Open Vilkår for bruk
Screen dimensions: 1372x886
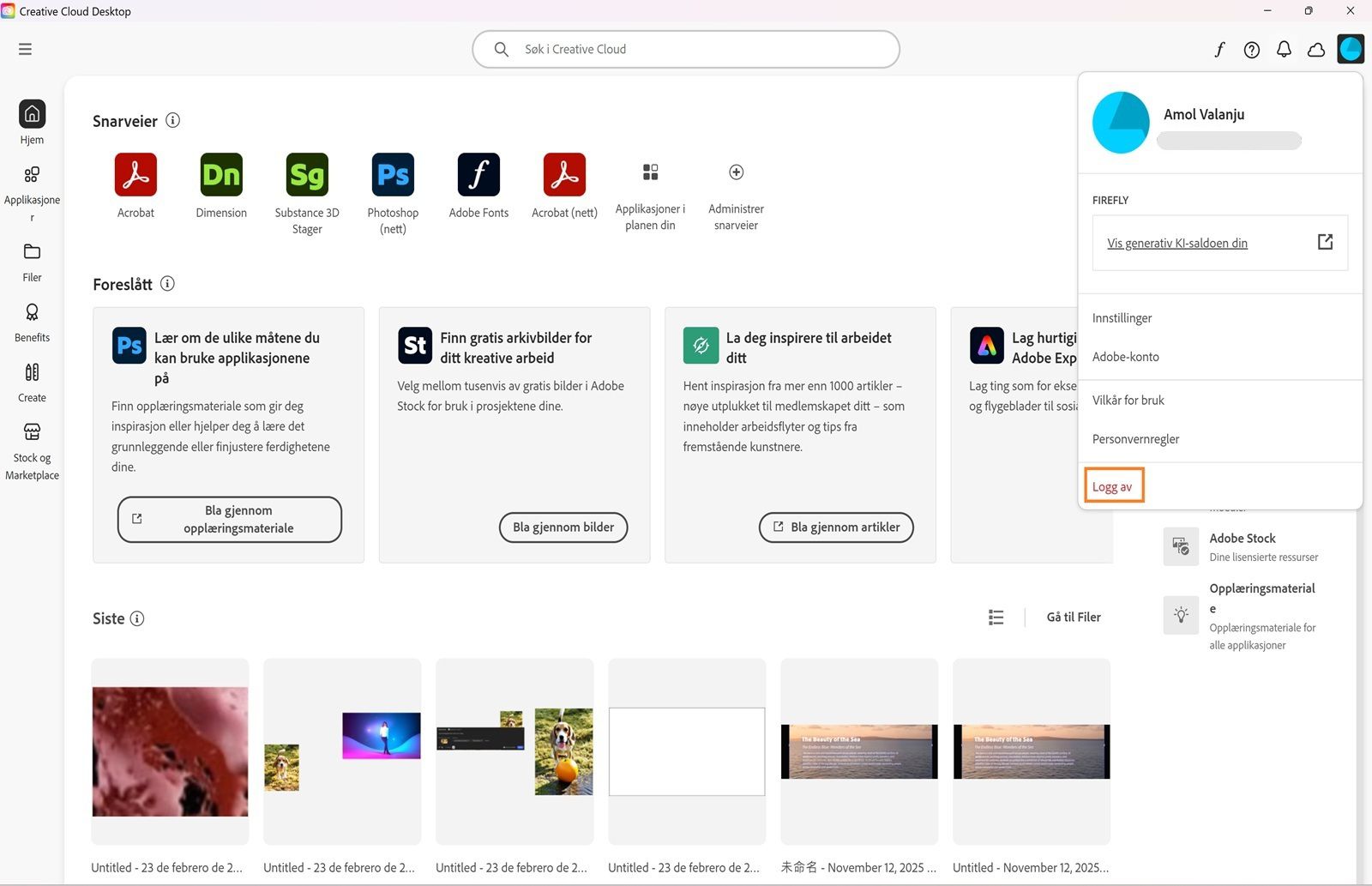coord(1219,401)
